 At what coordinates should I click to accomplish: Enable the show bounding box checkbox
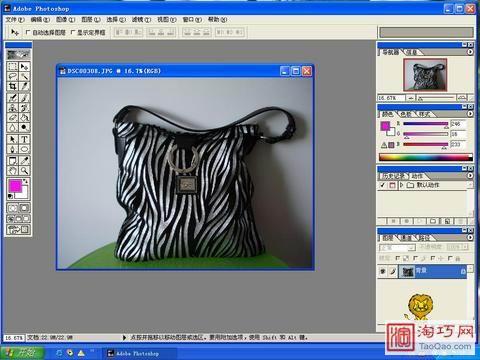click(73, 32)
